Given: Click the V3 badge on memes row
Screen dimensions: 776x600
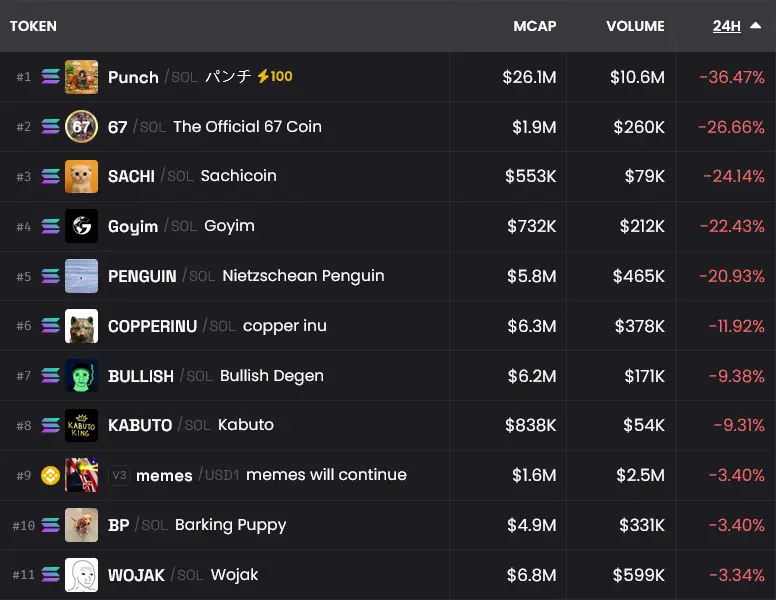Looking at the screenshot, I should [x=119, y=475].
